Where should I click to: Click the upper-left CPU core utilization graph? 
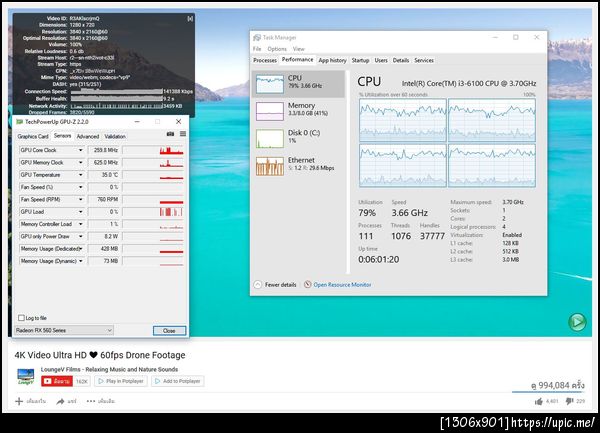[x=403, y=120]
